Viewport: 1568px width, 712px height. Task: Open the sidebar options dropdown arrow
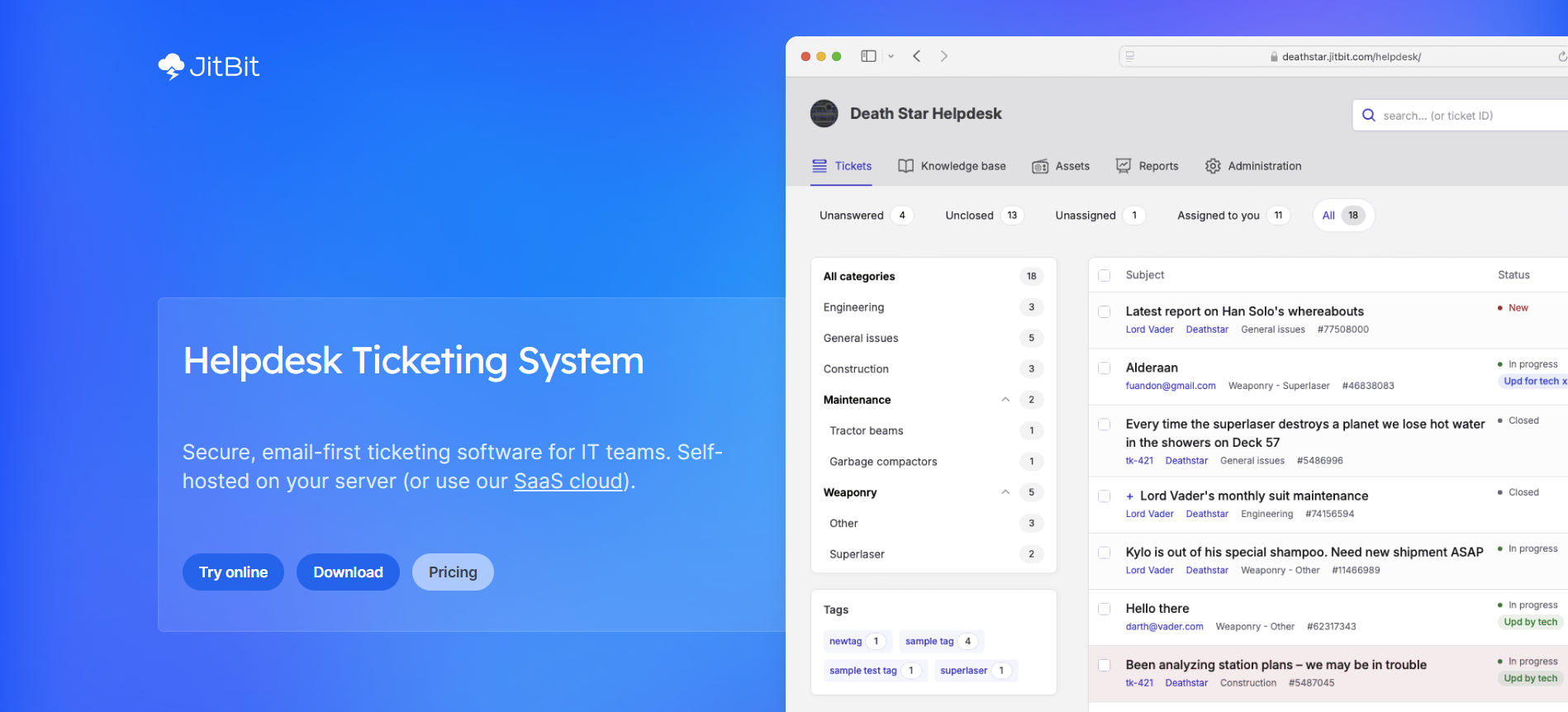click(891, 56)
